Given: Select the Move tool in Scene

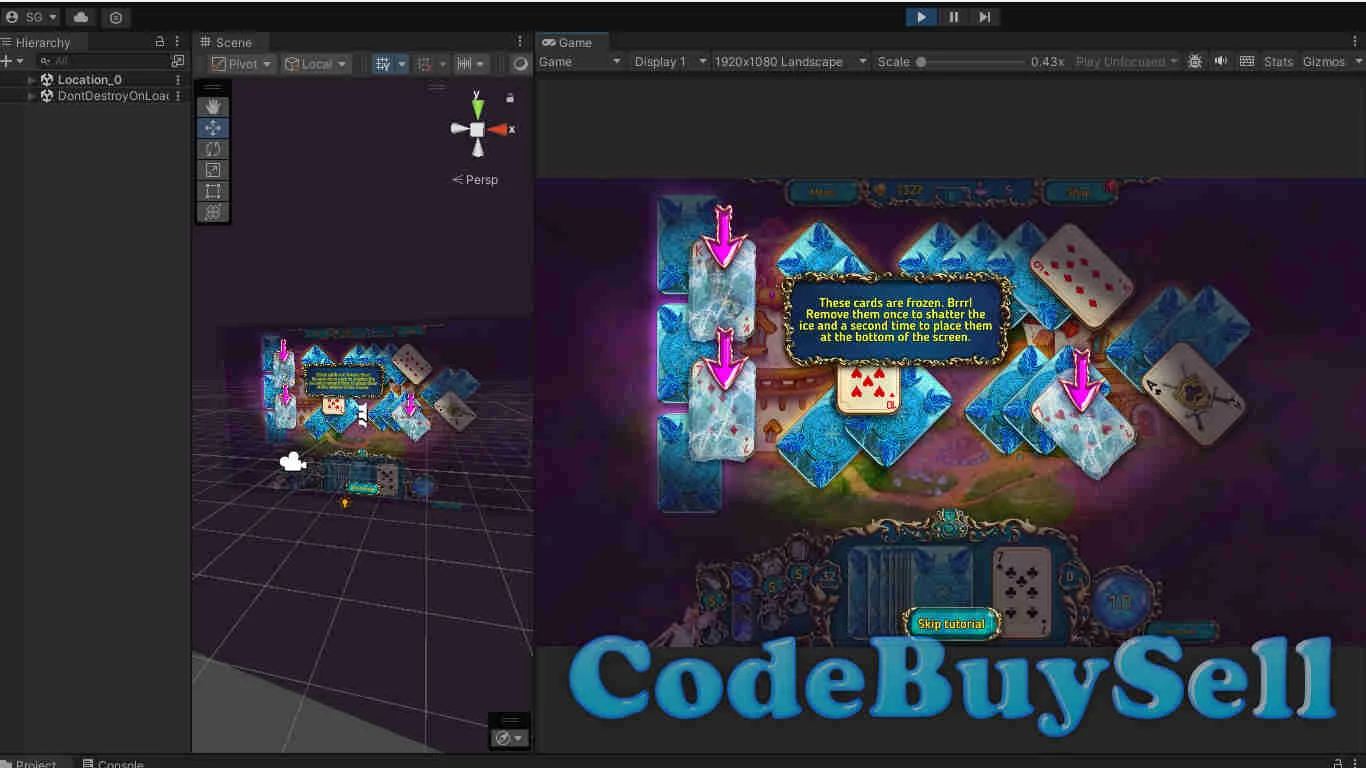Looking at the screenshot, I should [213, 128].
